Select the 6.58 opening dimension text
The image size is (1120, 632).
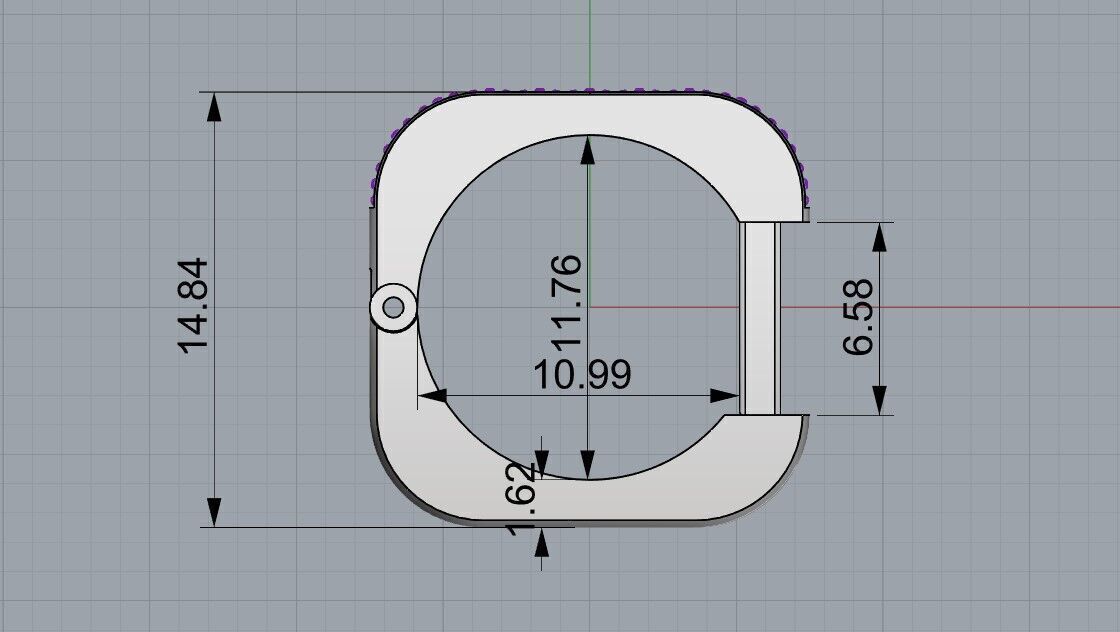pos(858,317)
